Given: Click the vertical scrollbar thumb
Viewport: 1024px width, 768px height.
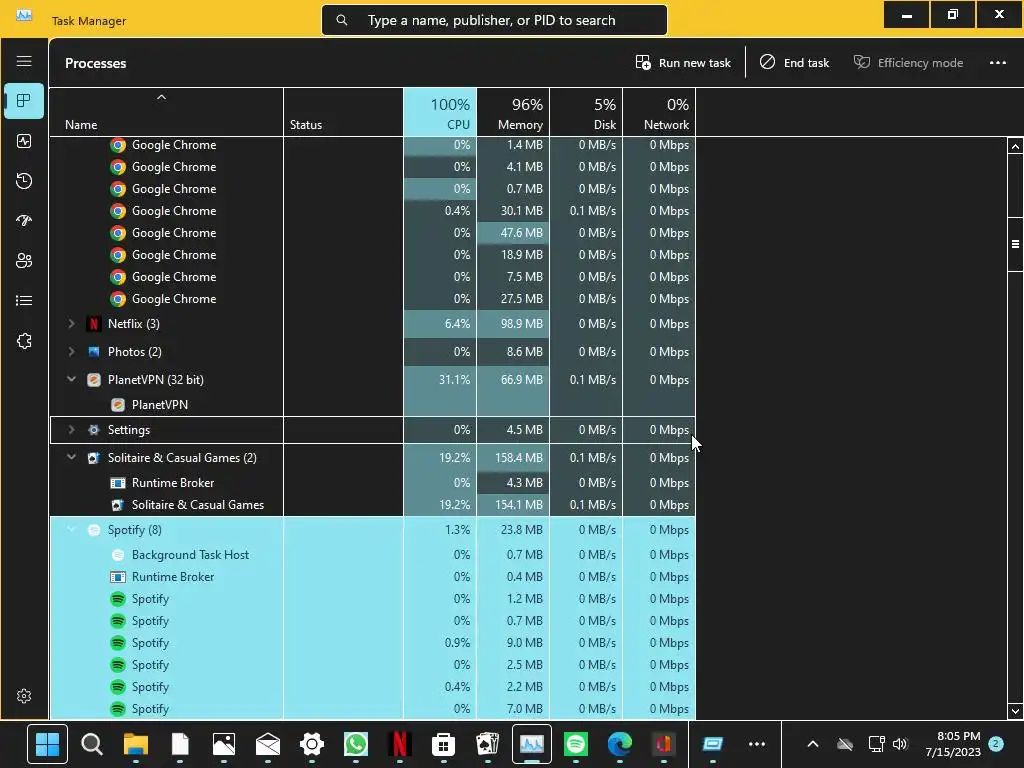Looking at the screenshot, I should (1015, 244).
